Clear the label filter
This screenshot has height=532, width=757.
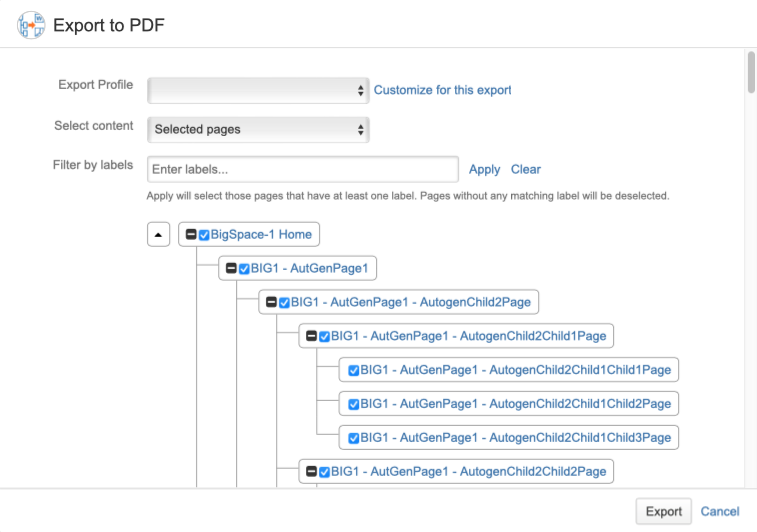526,169
